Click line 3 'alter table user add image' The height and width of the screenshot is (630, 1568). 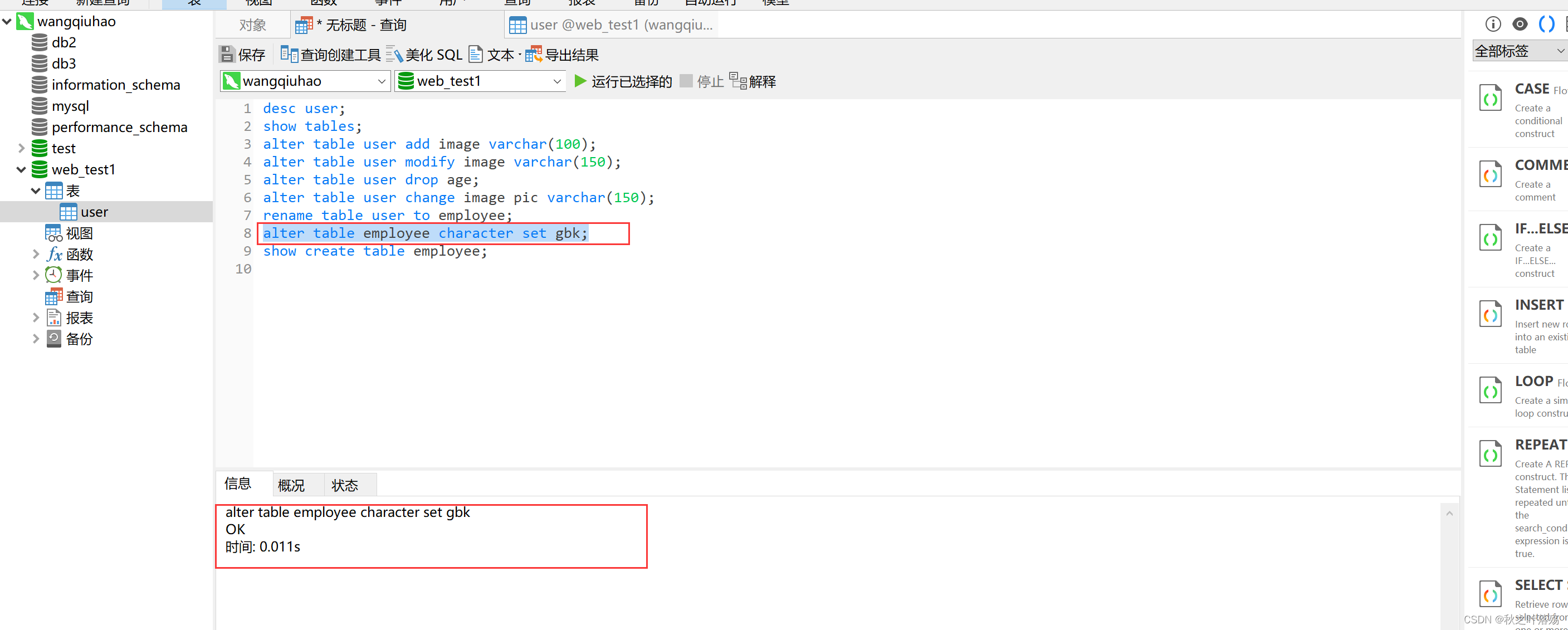372,144
